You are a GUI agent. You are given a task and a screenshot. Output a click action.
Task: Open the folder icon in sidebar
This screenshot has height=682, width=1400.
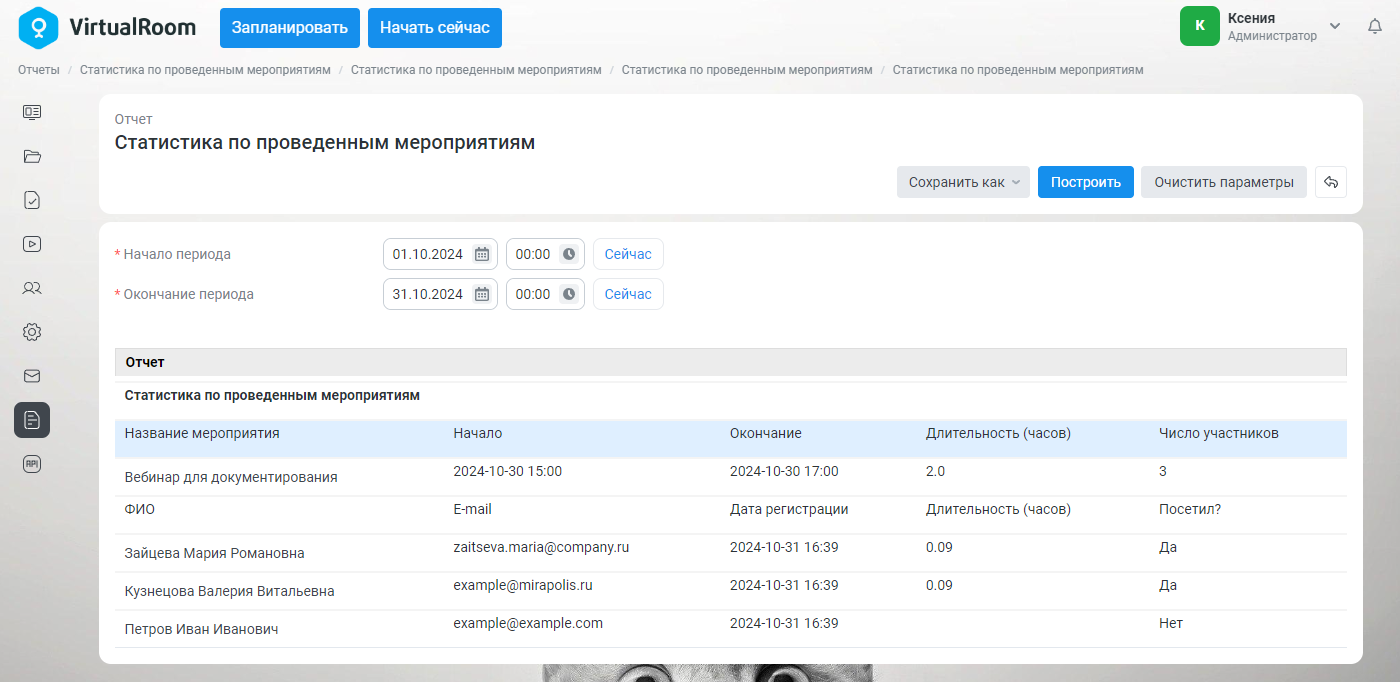32,156
